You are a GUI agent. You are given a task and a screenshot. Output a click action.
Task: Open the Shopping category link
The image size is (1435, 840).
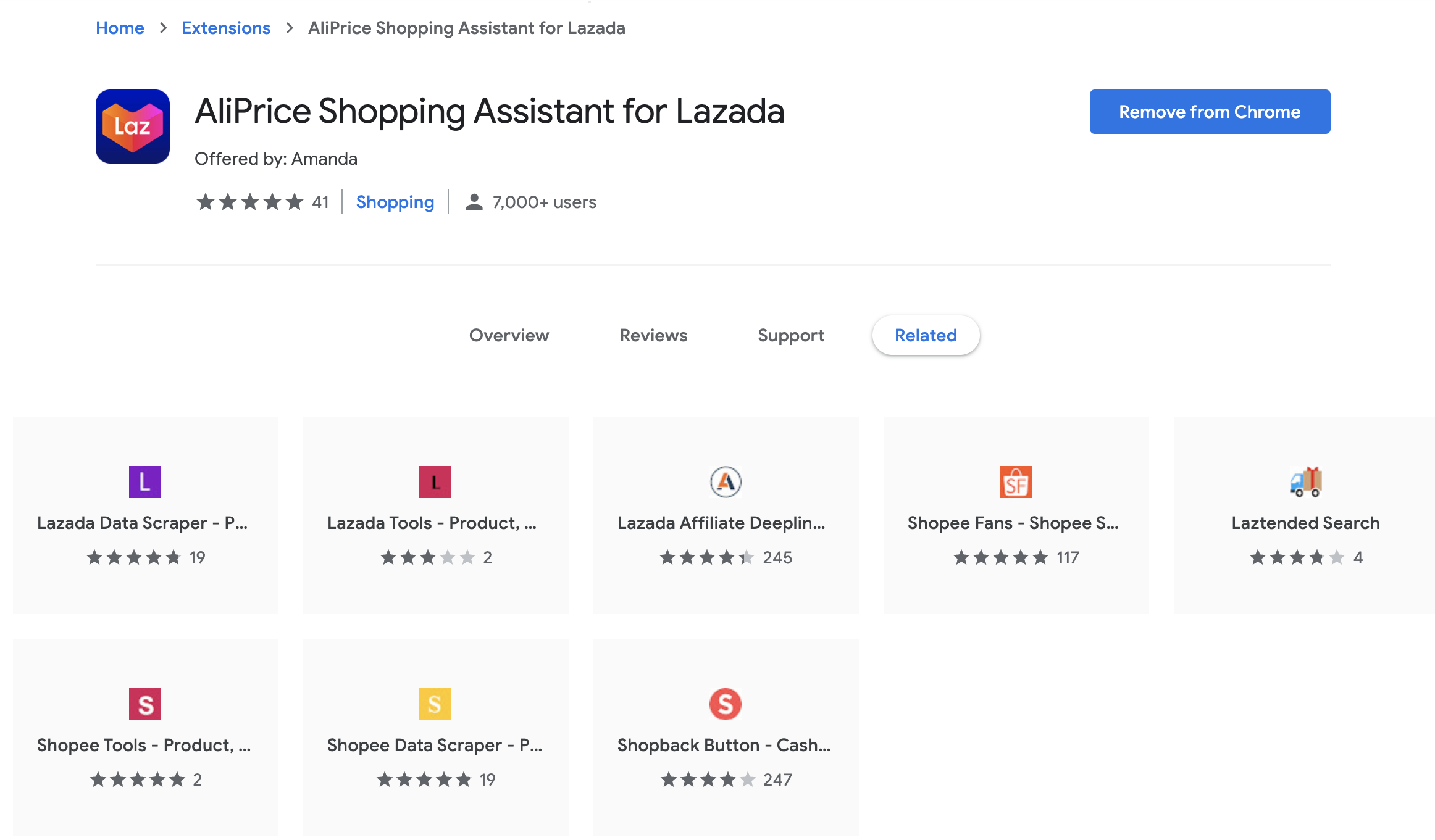pyautogui.click(x=395, y=202)
